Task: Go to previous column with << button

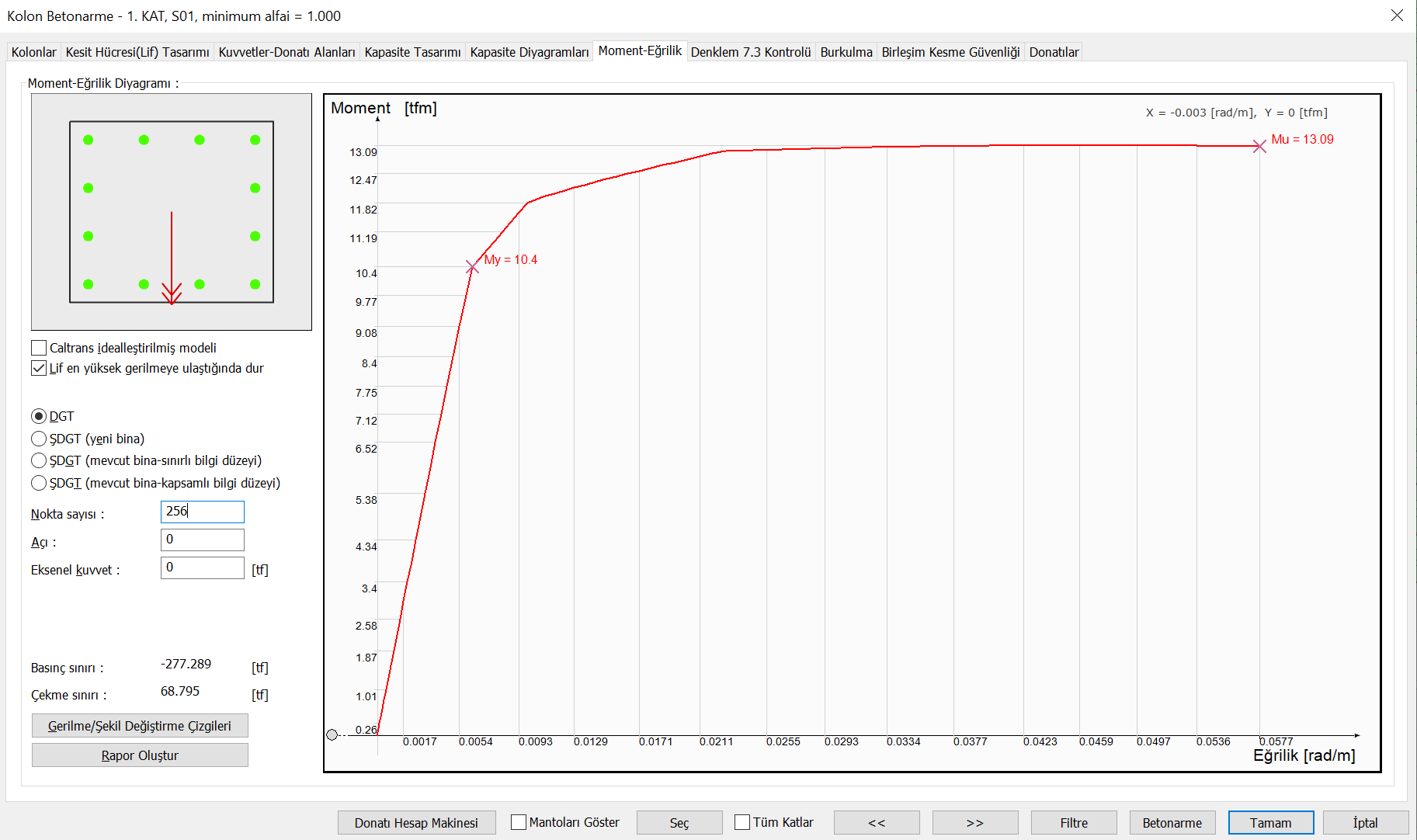Action: (x=877, y=823)
